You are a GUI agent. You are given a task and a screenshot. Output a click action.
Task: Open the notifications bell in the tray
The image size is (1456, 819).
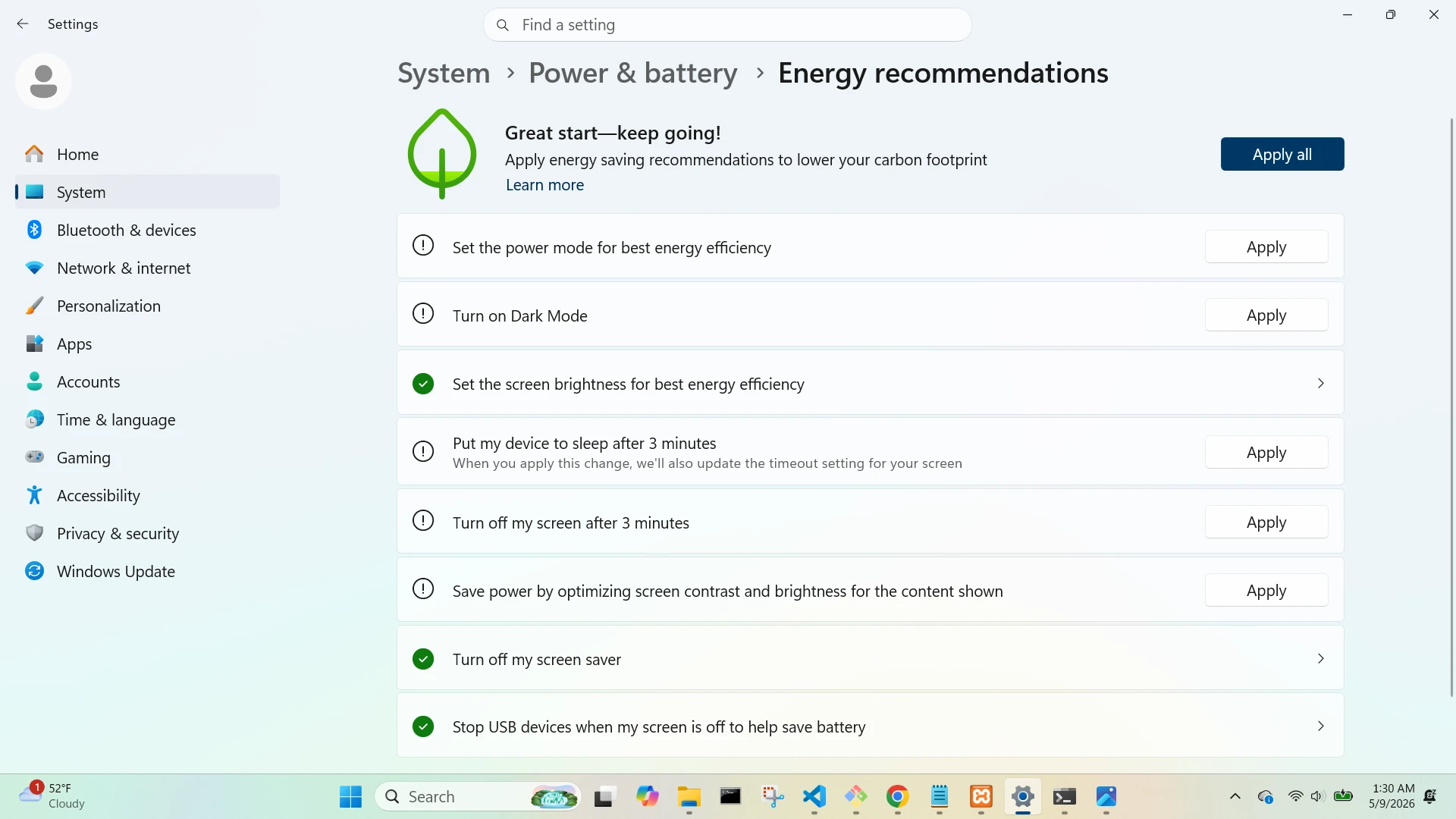(1430, 796)
